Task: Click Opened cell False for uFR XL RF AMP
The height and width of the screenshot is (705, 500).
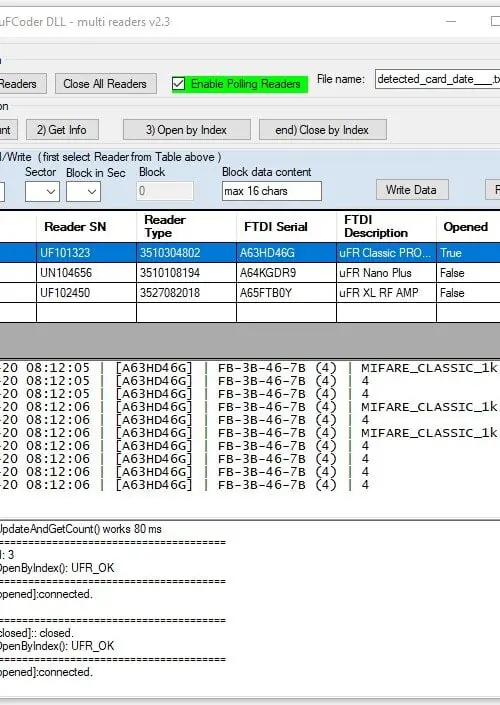Action: pos(468,293)
